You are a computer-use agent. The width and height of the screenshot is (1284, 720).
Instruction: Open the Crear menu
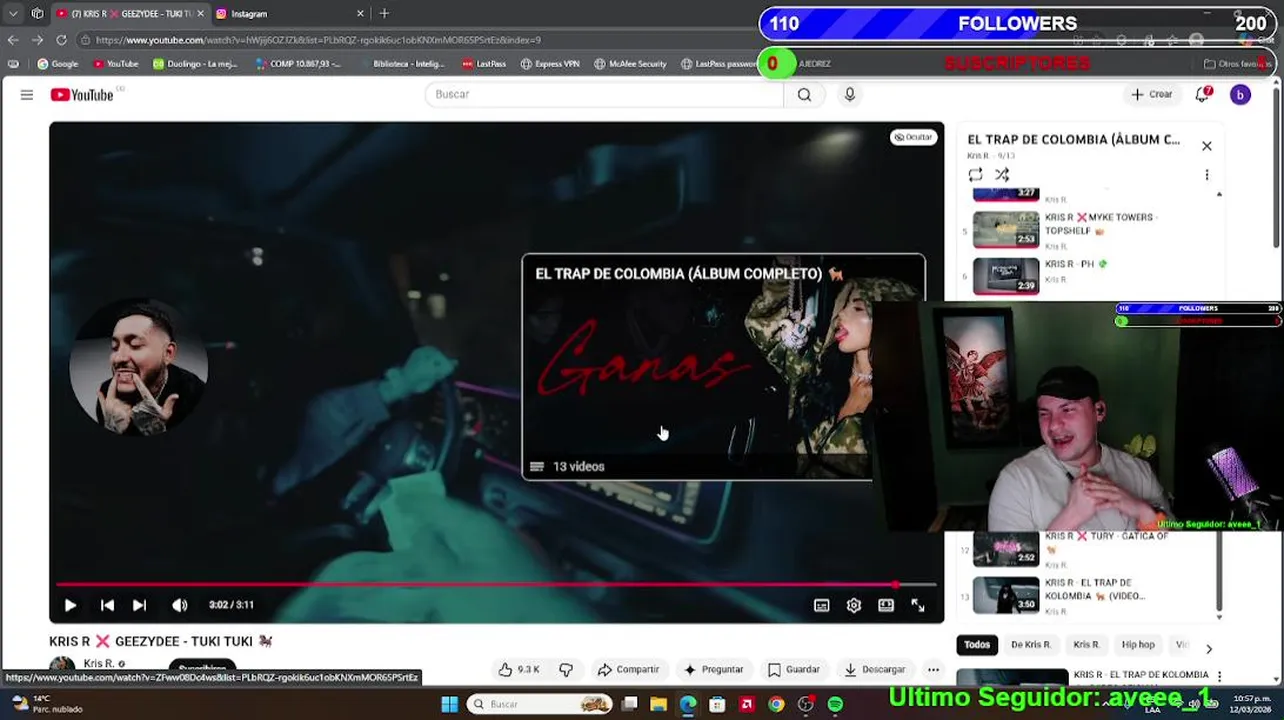[x=1151, y=94]
